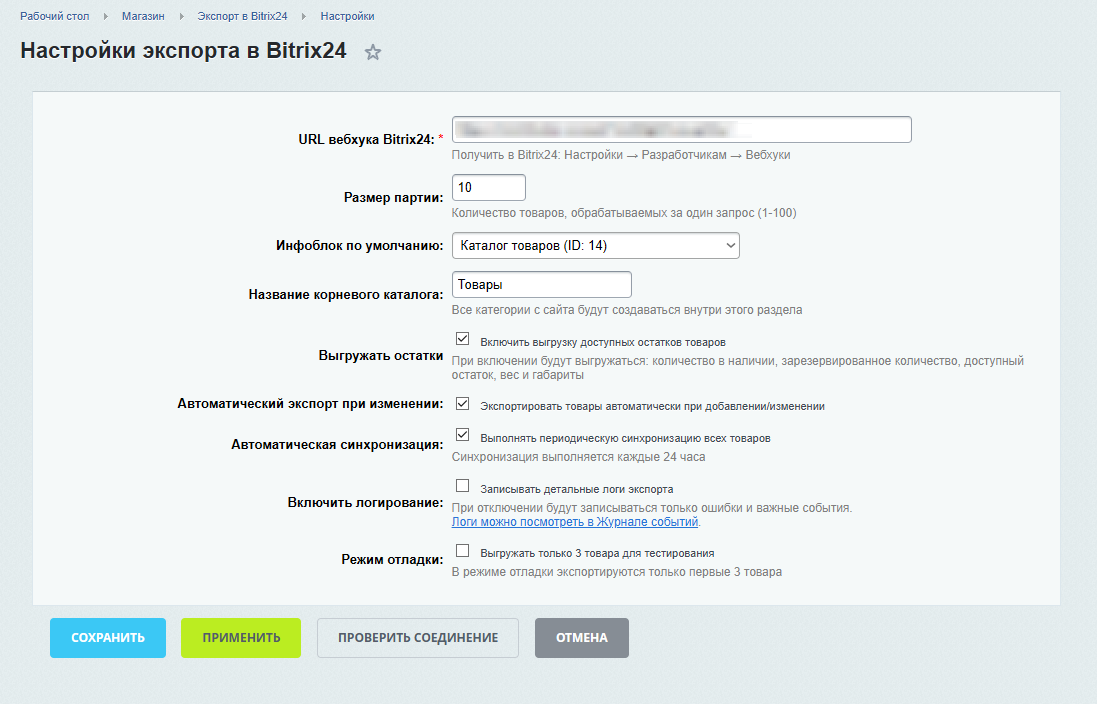Disable выгрузку доступных остатков товаров checkbox
Screen dimensions: 1097x704
[462, 339]
